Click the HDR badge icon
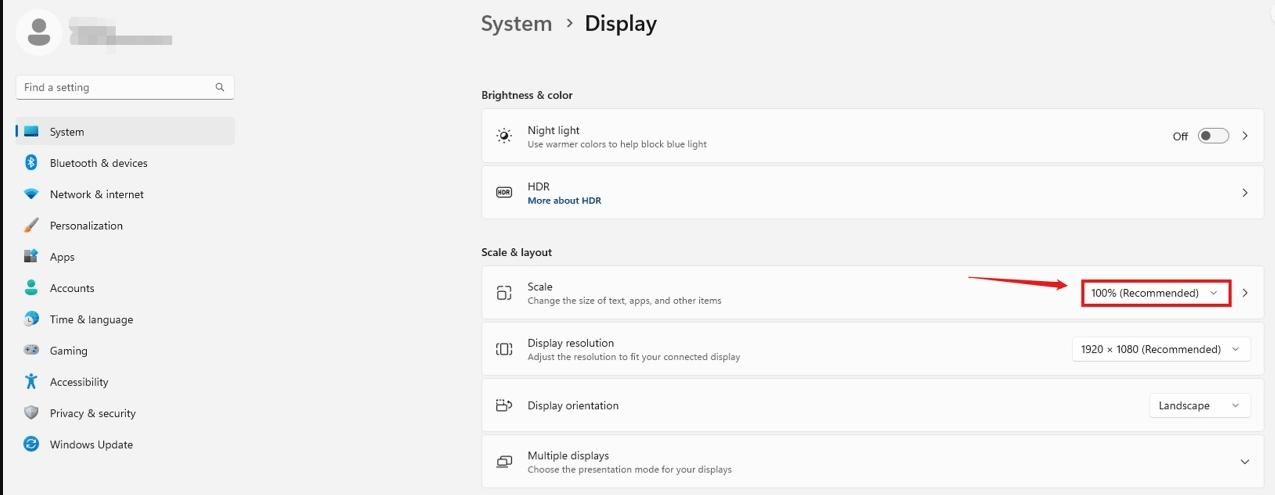 pos(504,192)
